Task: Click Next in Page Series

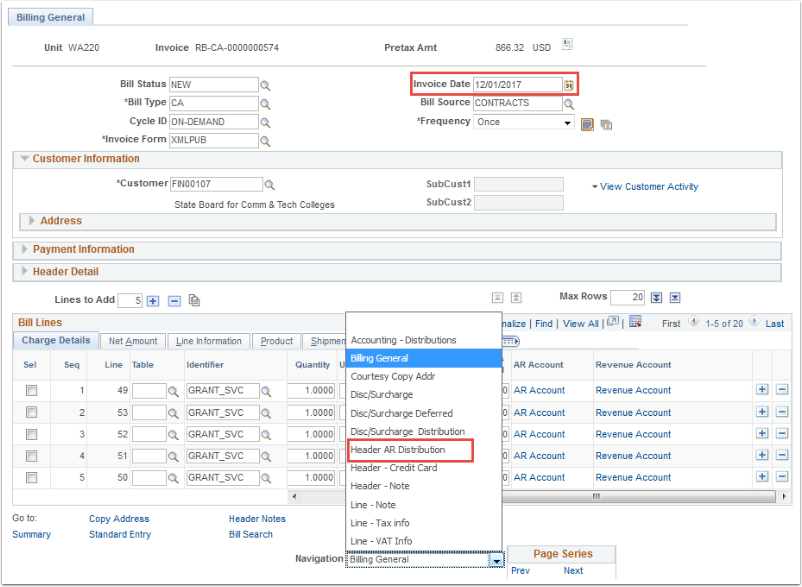Action: click(x=573, y=571)
